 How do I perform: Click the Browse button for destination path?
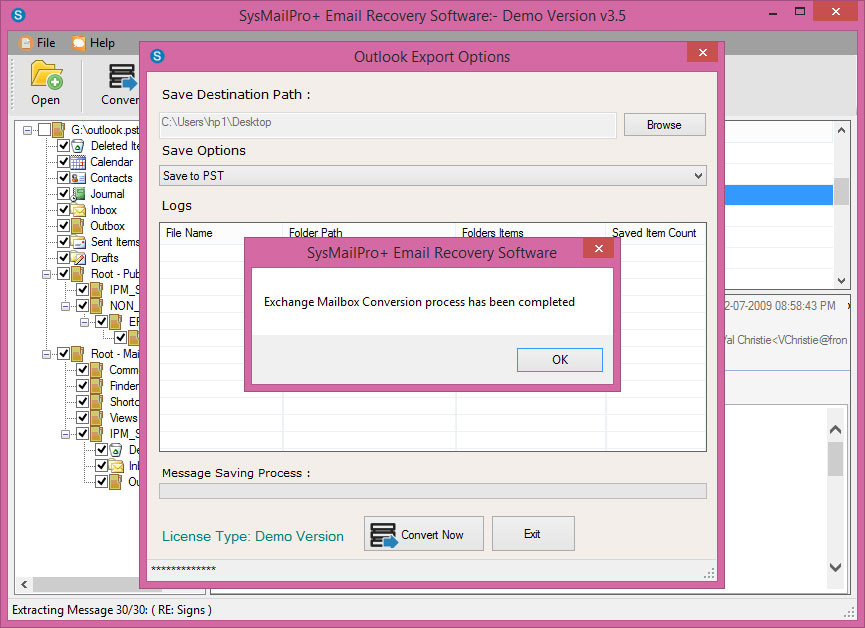click(664, 125)
